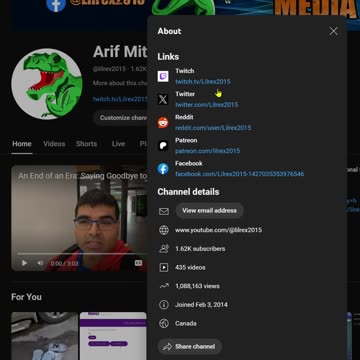Click the Joined Feb 3, 2014 text
The width and height of the screenshot is (360, 360).
click(x=201, y=305)
